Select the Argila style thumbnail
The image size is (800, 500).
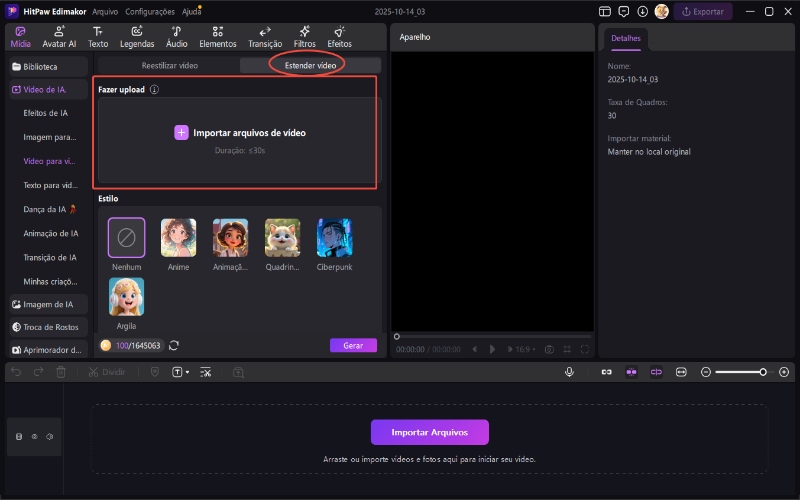point(127,297)
